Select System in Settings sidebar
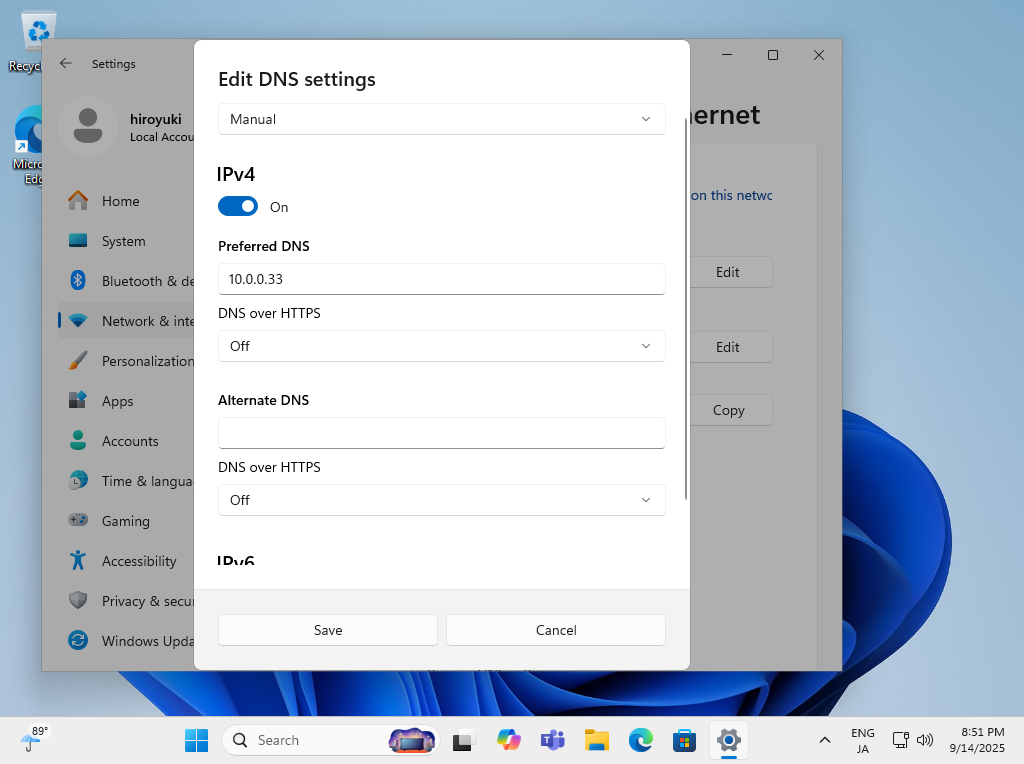 point(123,241)
